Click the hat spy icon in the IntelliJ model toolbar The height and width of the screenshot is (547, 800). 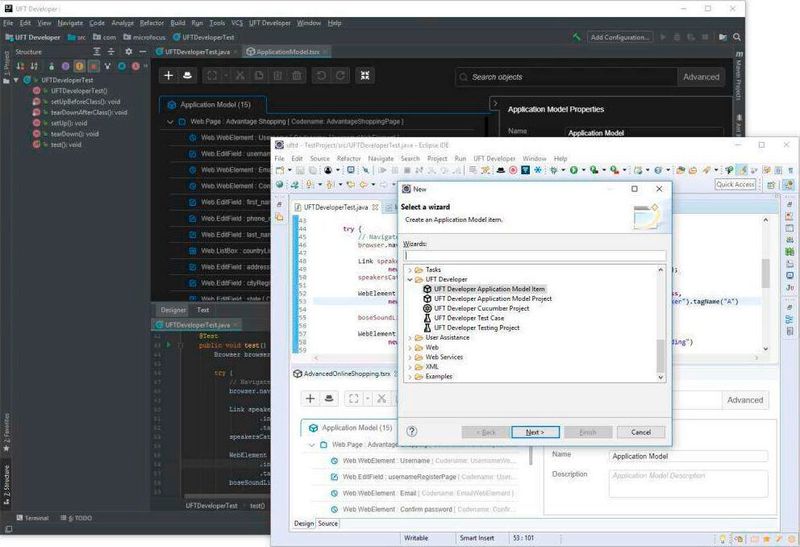tap(187, 76)
